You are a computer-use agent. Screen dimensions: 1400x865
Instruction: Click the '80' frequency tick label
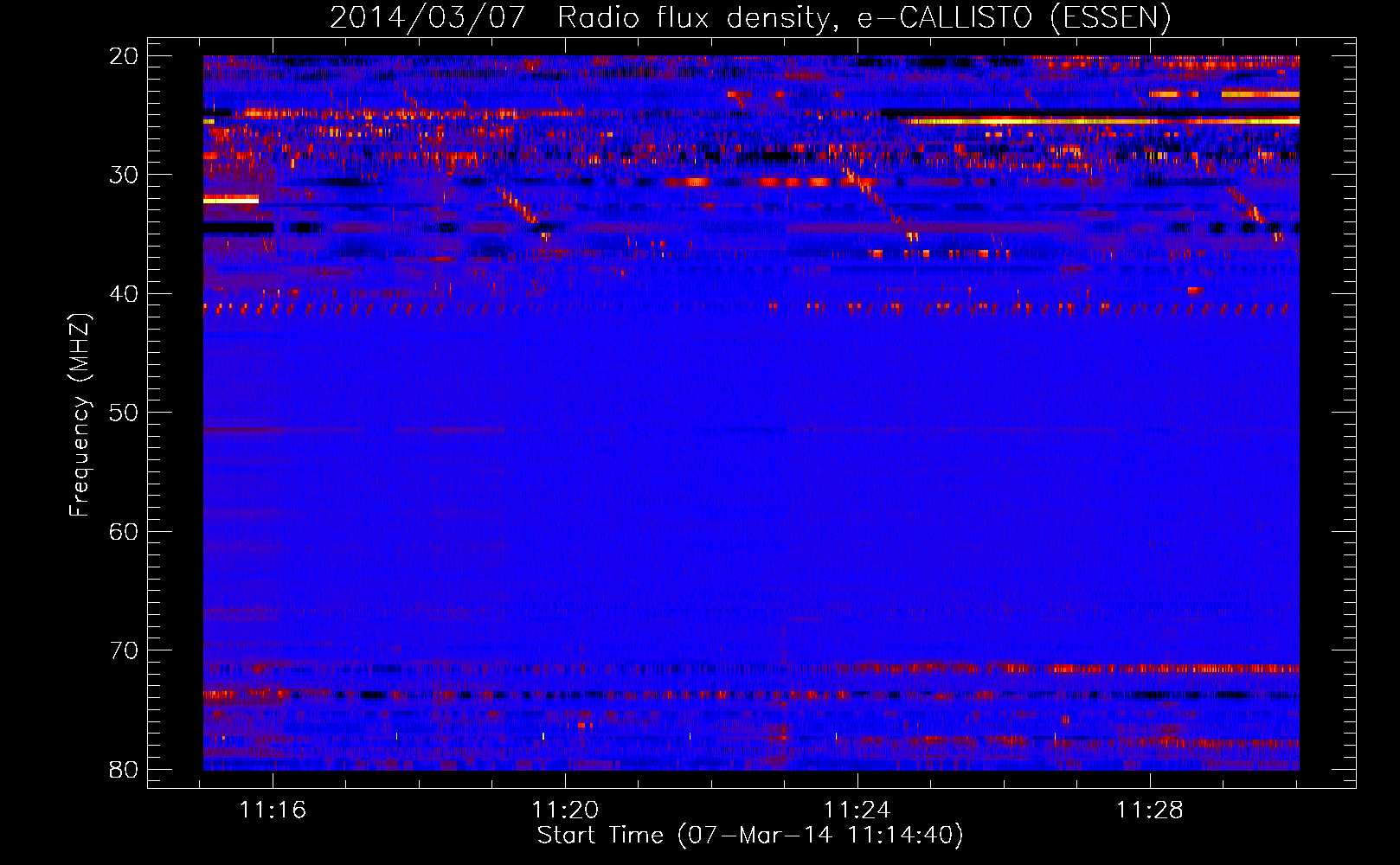124,770
